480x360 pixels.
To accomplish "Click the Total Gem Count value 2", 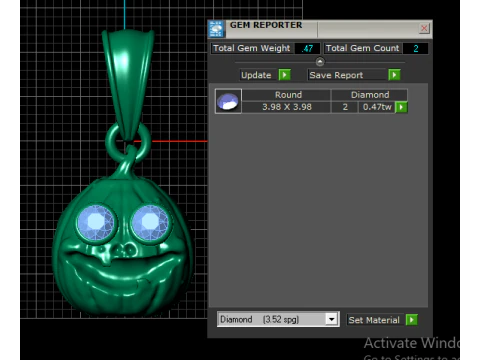I will click(415, 49).
